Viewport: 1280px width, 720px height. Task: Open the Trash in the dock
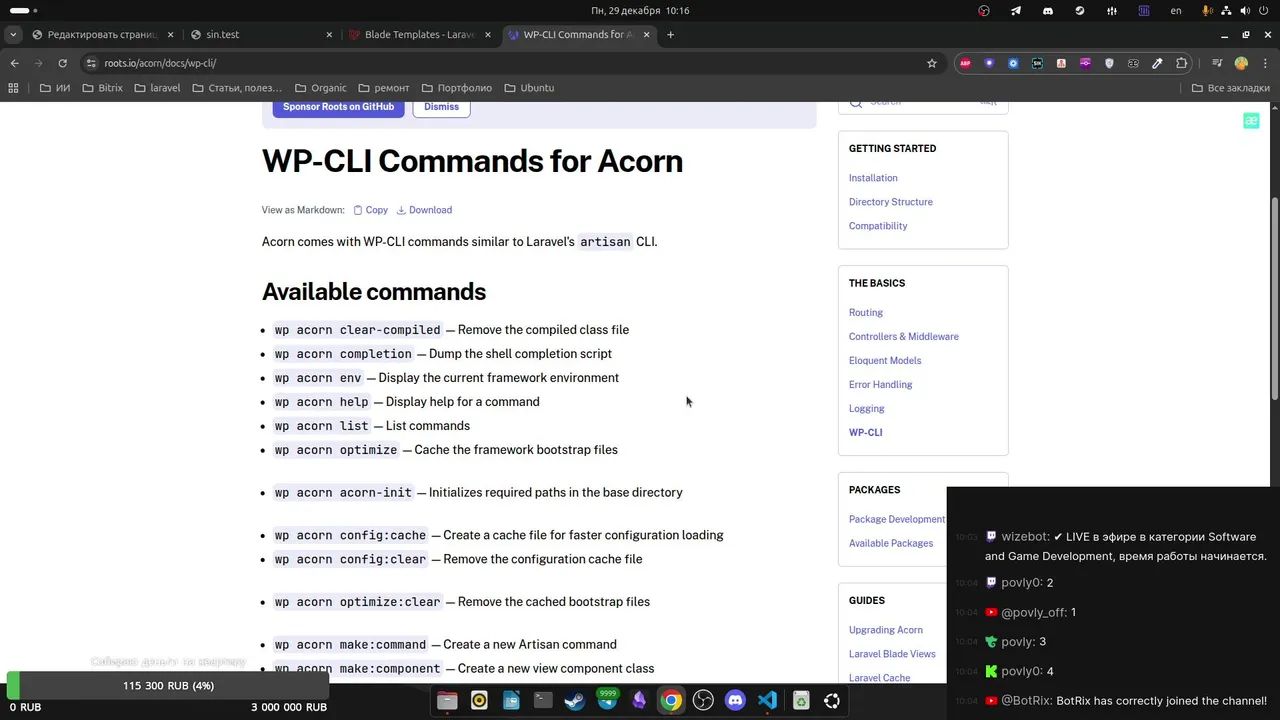coord(800,701)
